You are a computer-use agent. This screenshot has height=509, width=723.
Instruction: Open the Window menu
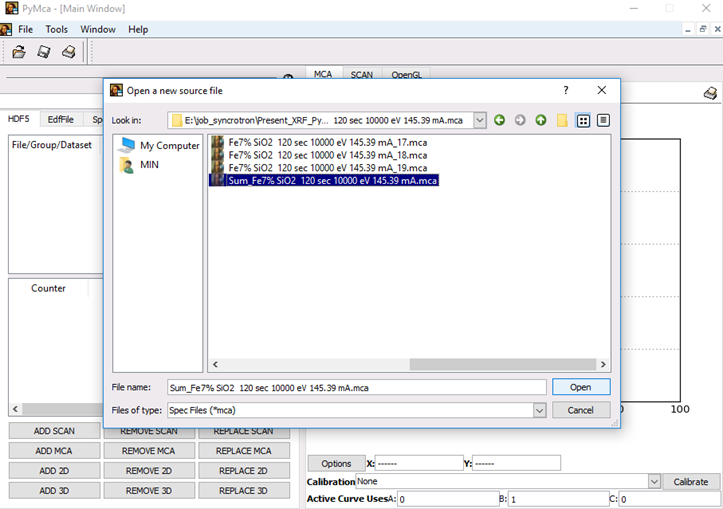[98, 30]
